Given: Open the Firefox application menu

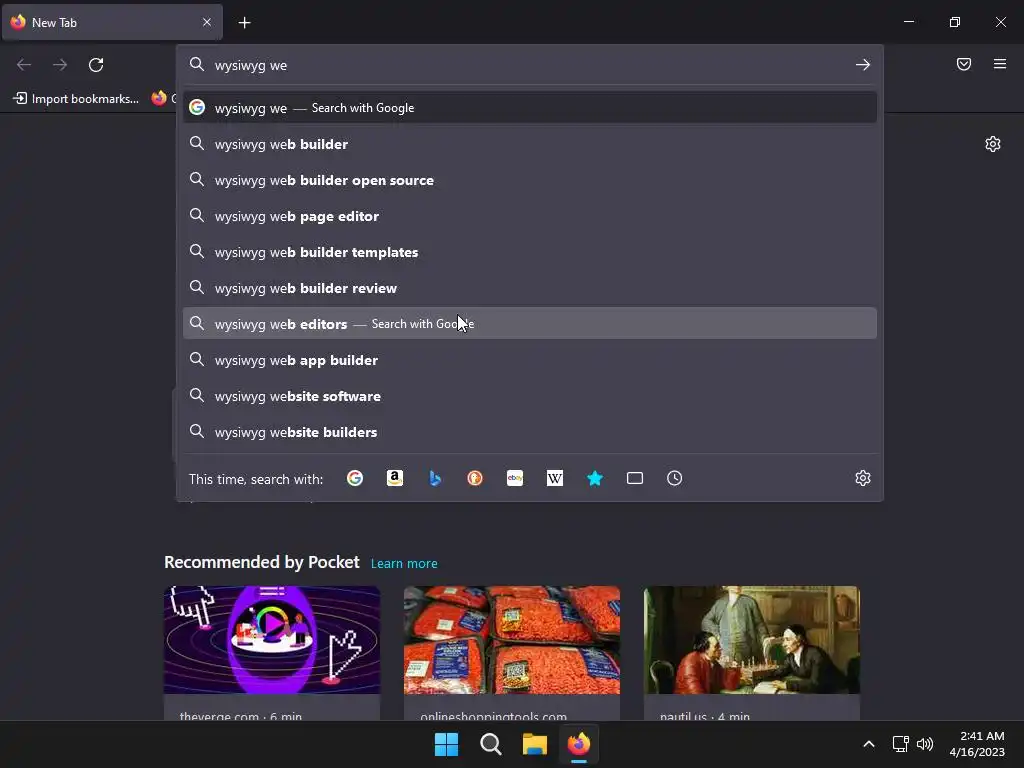Looking at the screenshot, I should pyautogui.click(x=1000, y=64).
